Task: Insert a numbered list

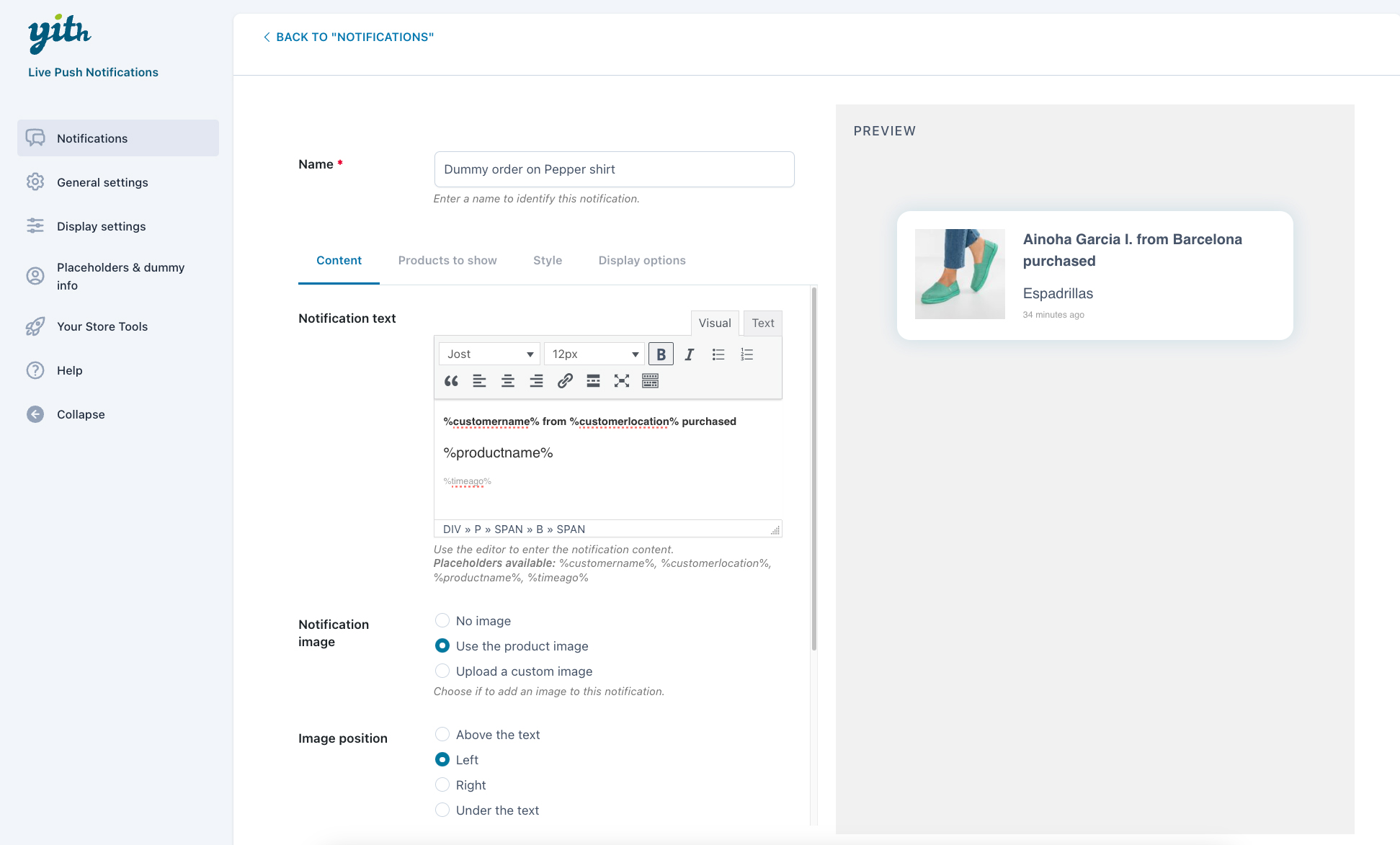Action: pyautogui.click(x=747, y=354)
